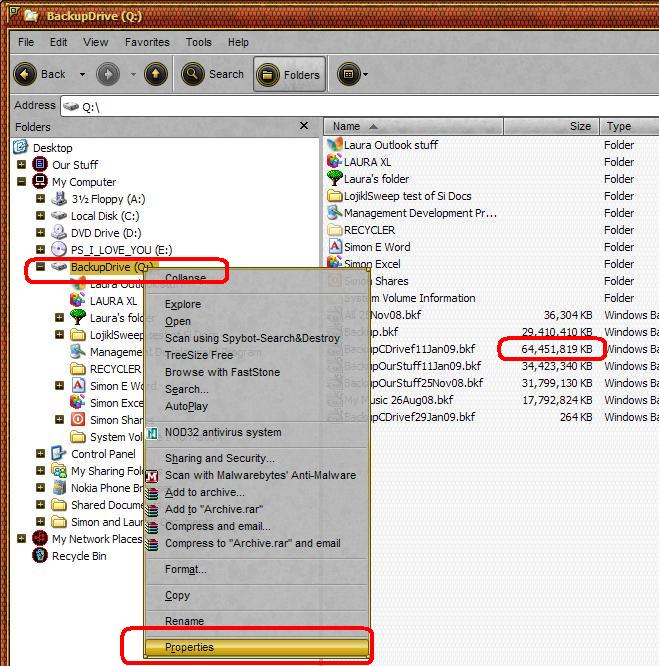
Task: Select Recycle Bin icon in tree
Action: click(x=40, y=556)
